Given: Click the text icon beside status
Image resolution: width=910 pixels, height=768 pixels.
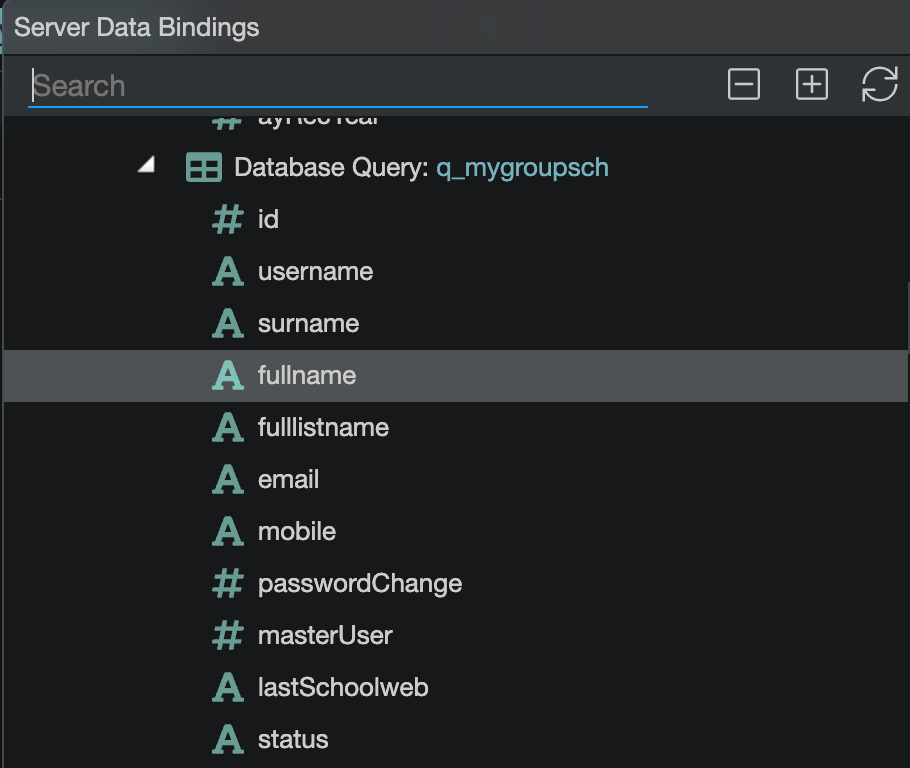Looking at the screenshot, I should click(x=228, y=739).
